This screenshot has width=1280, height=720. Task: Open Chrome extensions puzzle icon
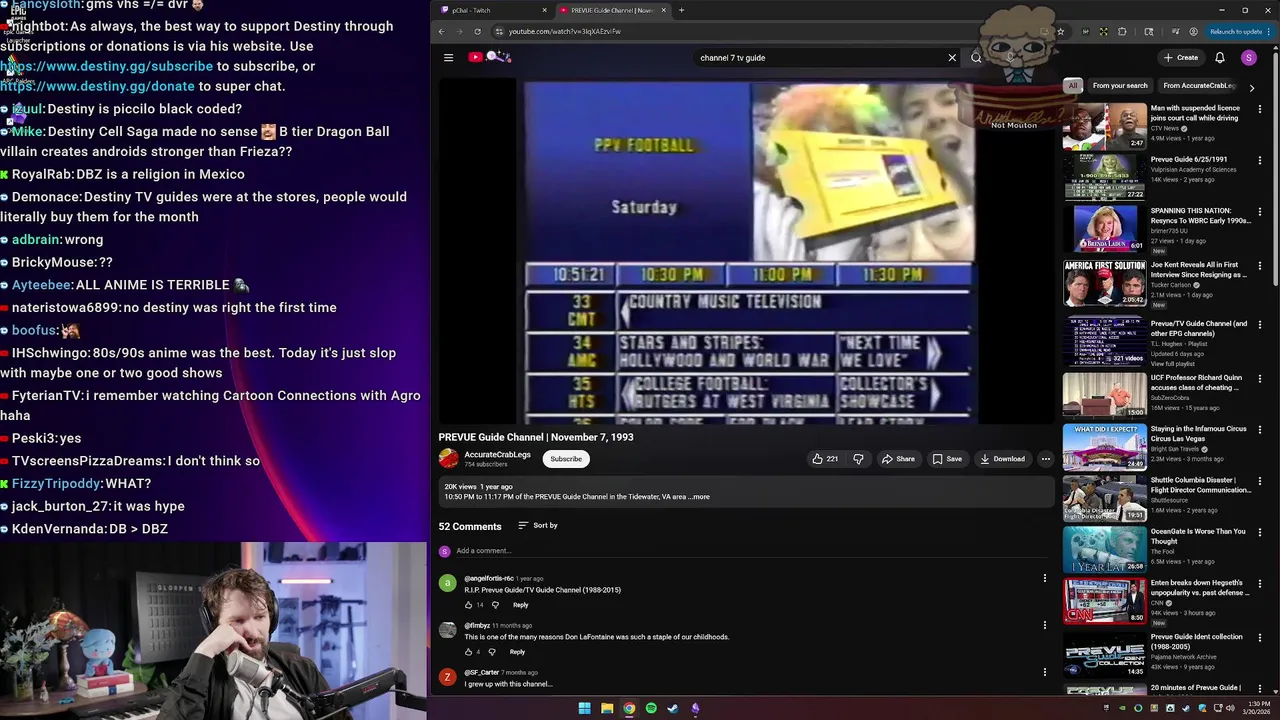[1123, 31]
